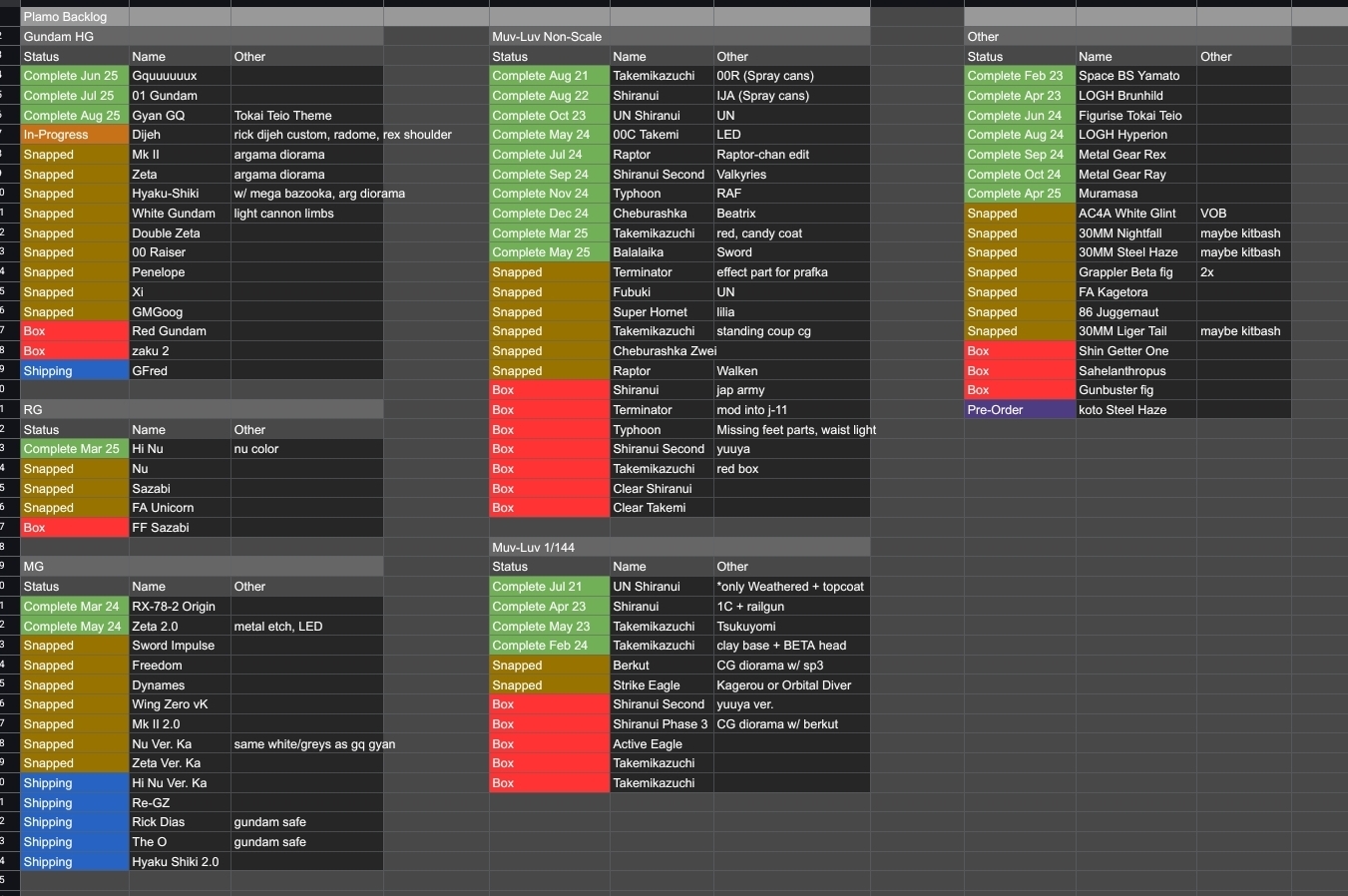
Task: Click the Beatrix cell
Action: (x=792, y=214)
